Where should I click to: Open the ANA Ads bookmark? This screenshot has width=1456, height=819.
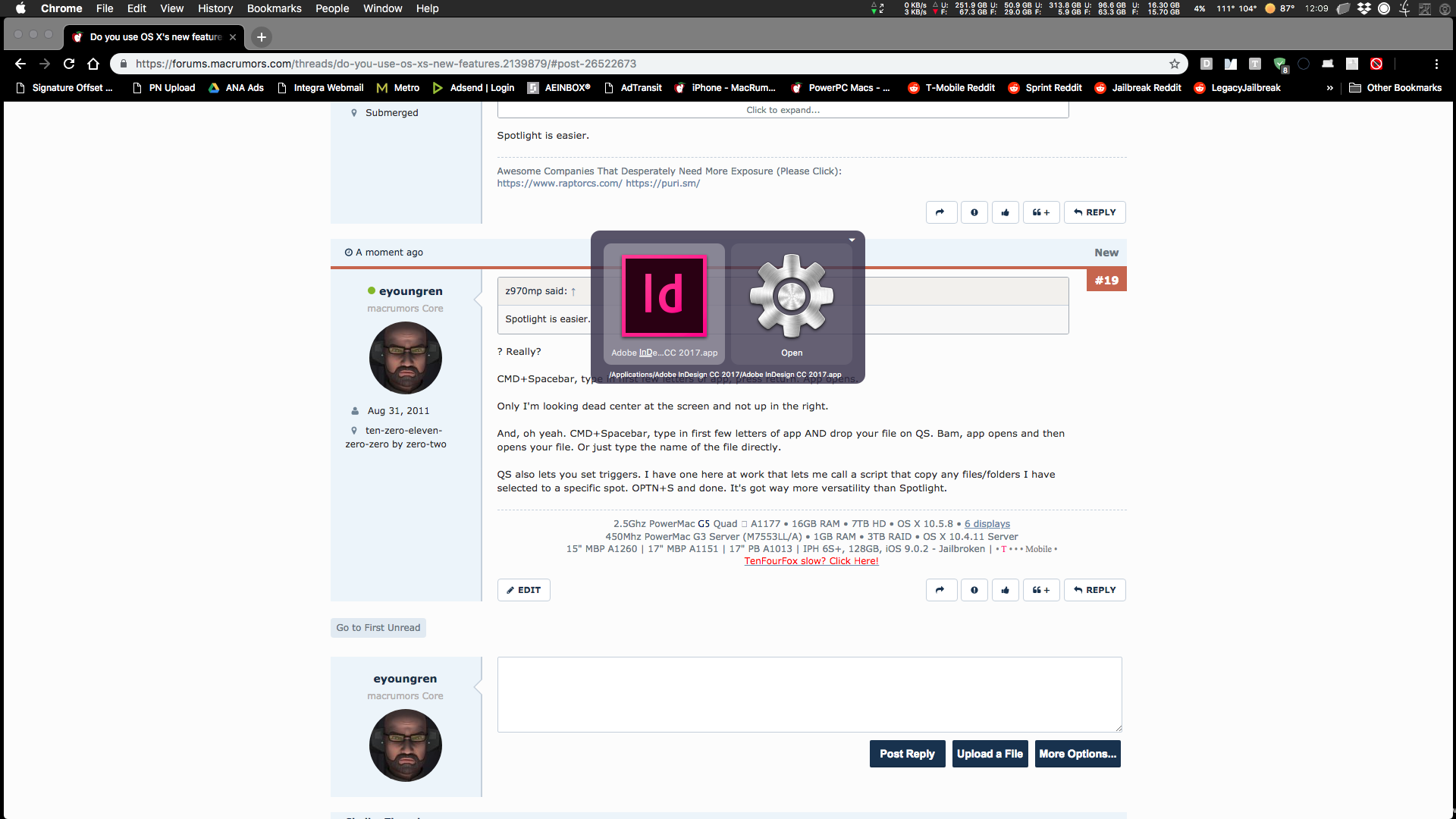236,88
